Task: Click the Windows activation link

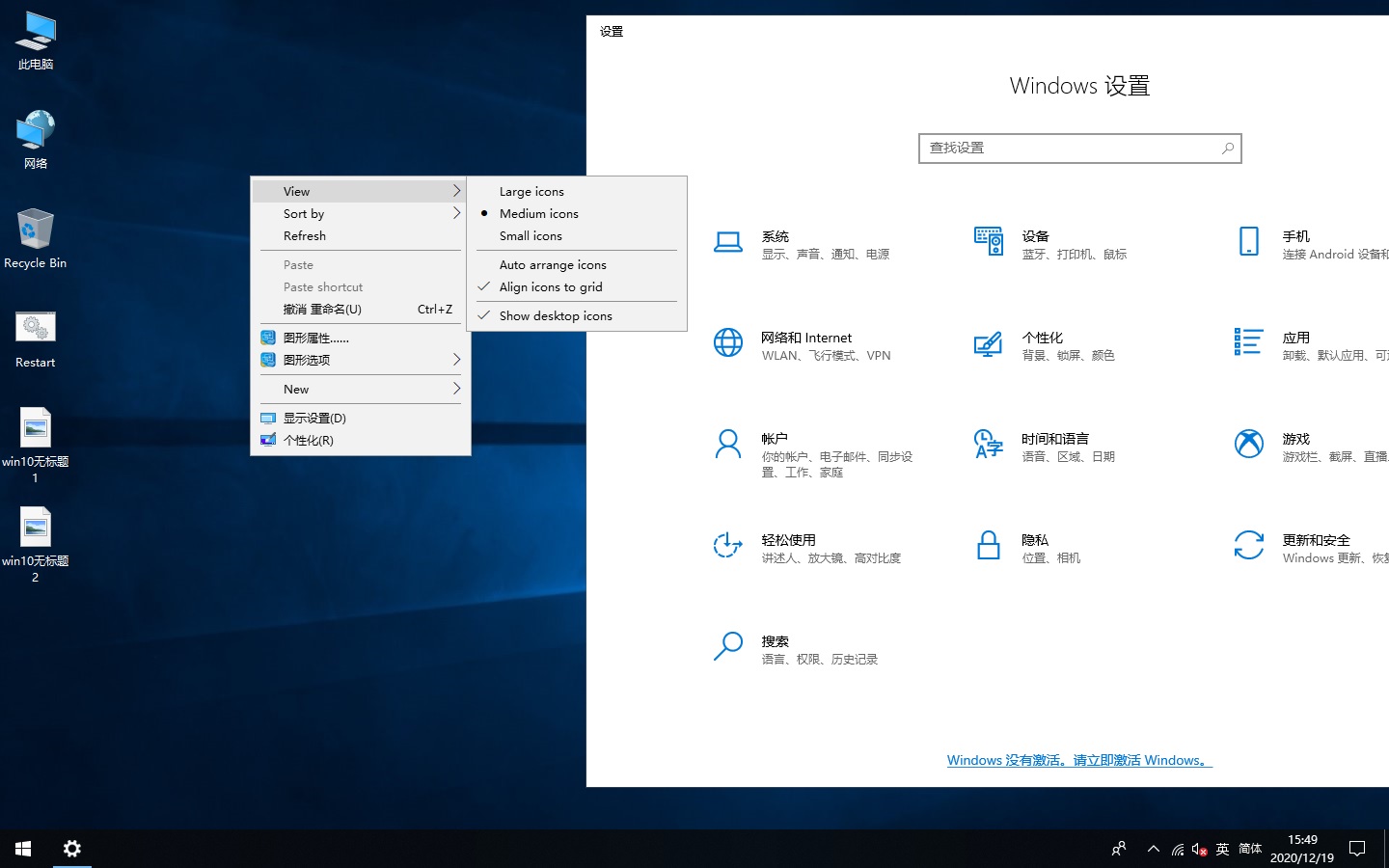Action: point(1079,760)
